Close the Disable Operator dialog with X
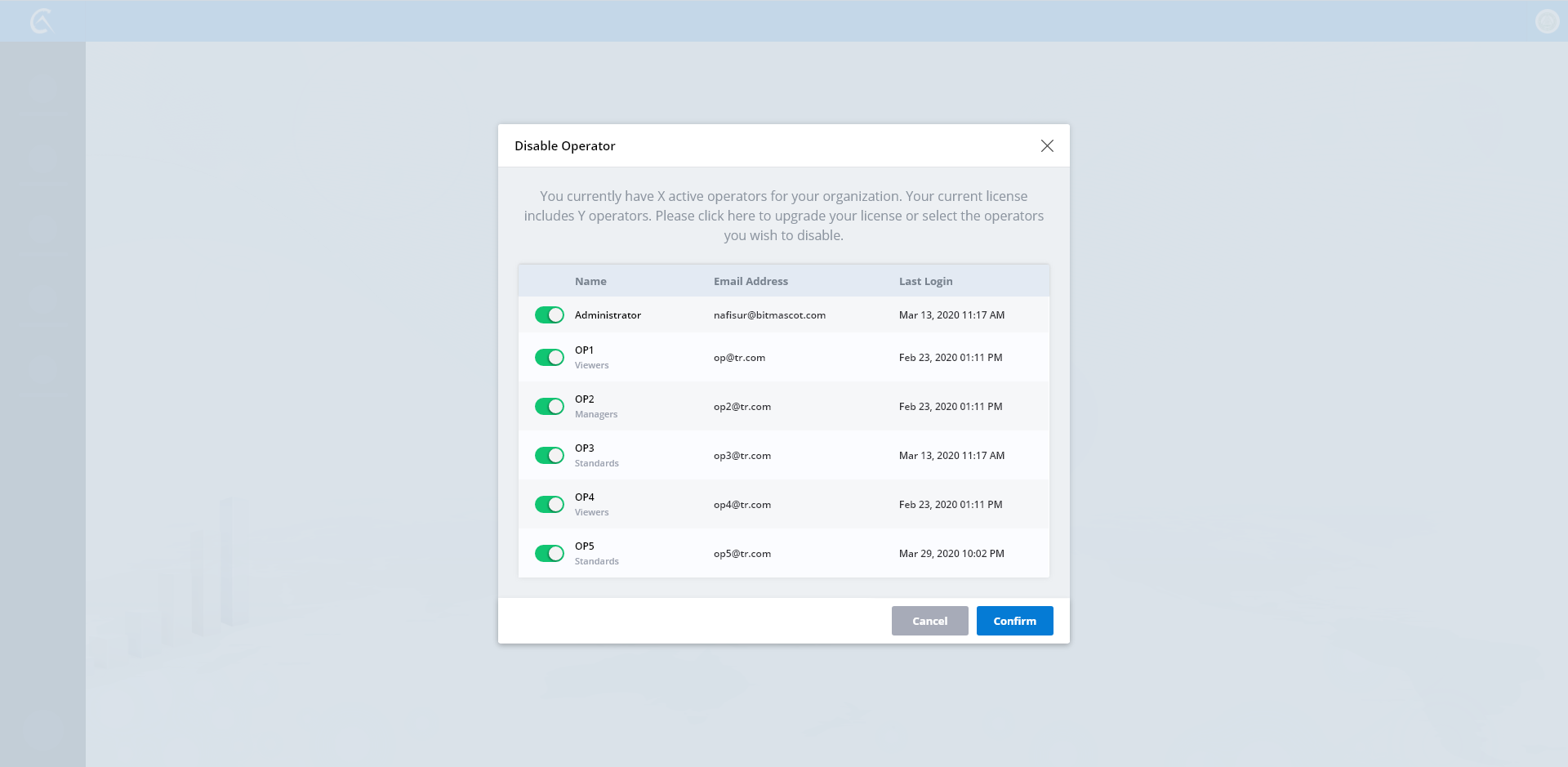The height and width of the screenshot is (767, 1568). click(x=1047, y=146)
